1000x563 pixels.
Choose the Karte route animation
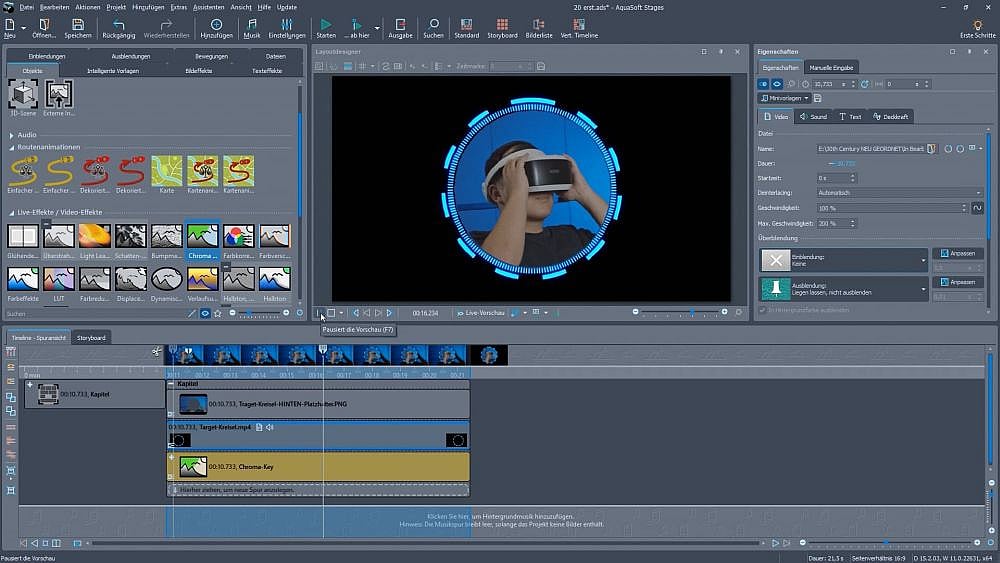point(167,170)
